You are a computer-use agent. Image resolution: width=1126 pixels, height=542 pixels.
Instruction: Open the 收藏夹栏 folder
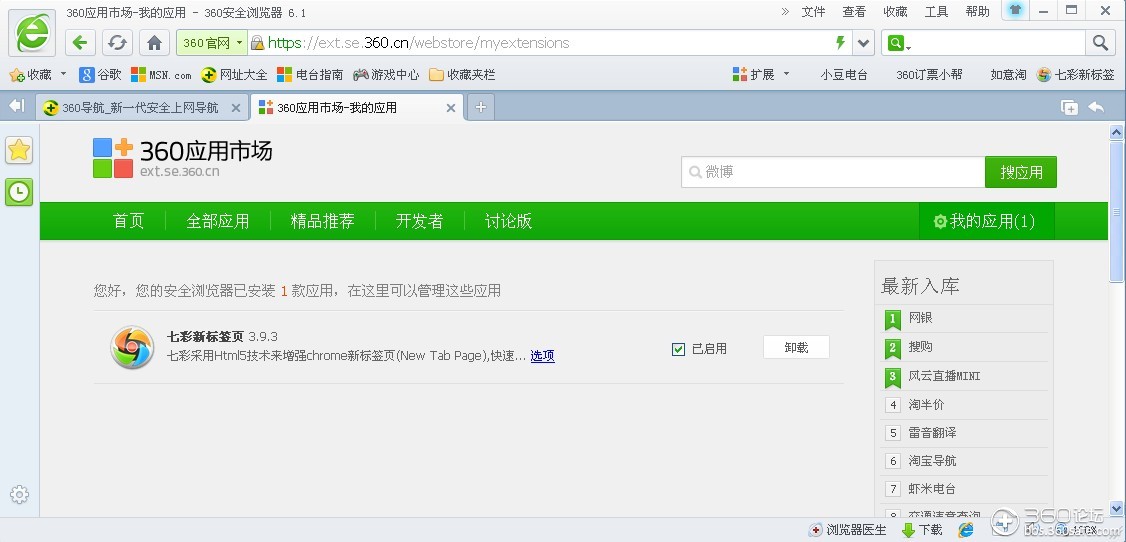click(x=462, y=75)
